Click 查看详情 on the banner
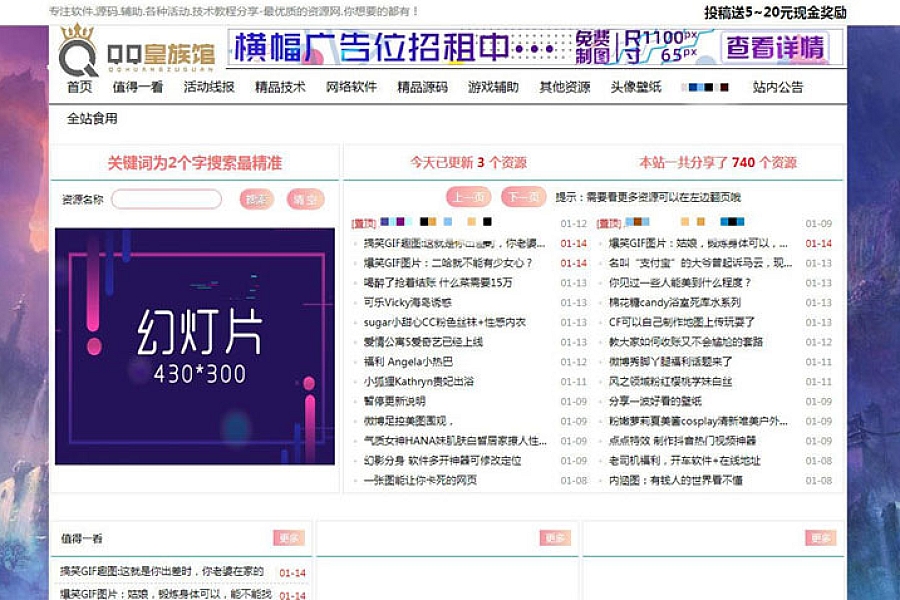 pos(775,47)
